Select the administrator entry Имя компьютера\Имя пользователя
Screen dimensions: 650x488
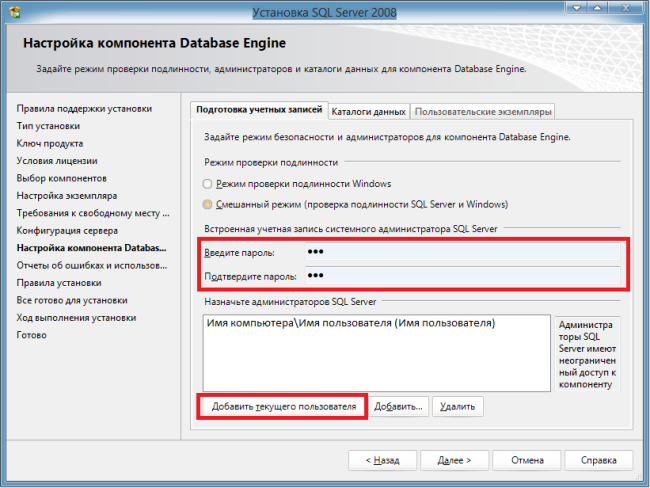coord(351,323)
